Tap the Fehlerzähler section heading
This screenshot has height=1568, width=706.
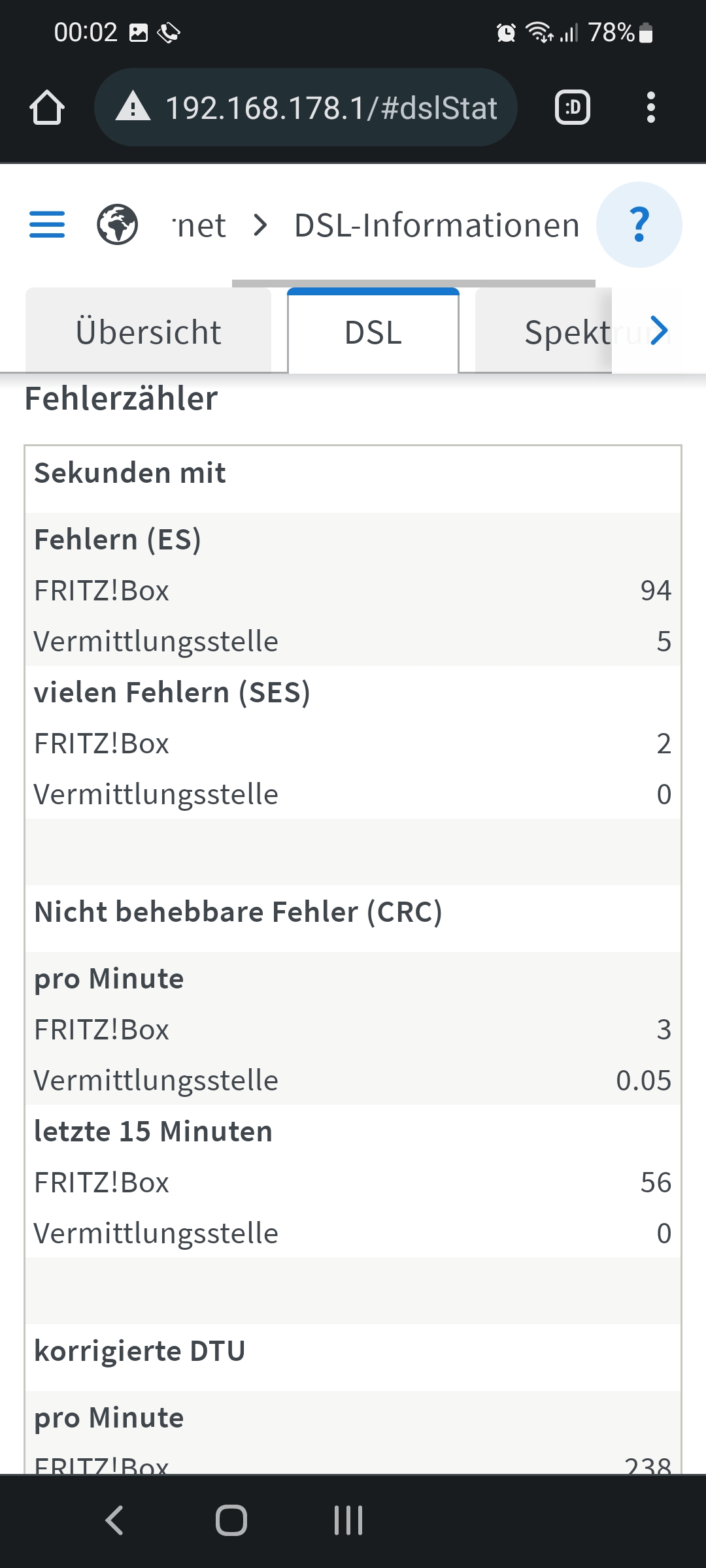[x=121, y=399]
